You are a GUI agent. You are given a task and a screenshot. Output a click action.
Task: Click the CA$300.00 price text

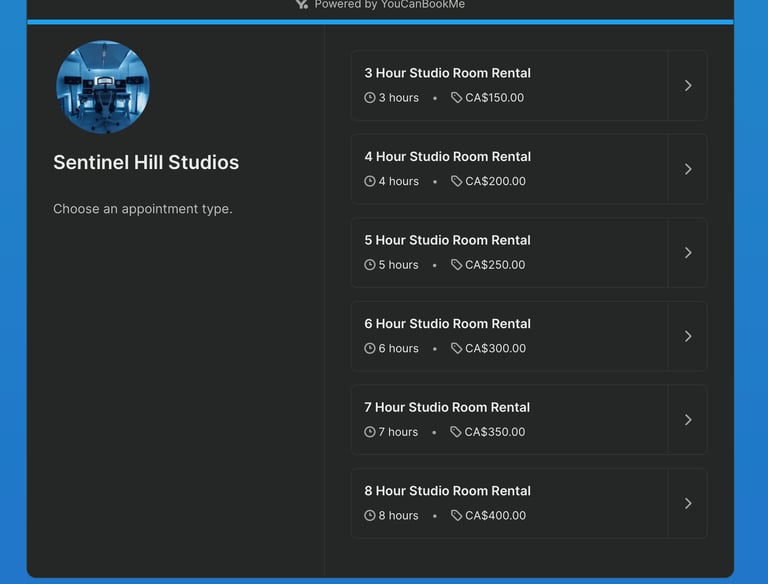[x=496, y=348]
